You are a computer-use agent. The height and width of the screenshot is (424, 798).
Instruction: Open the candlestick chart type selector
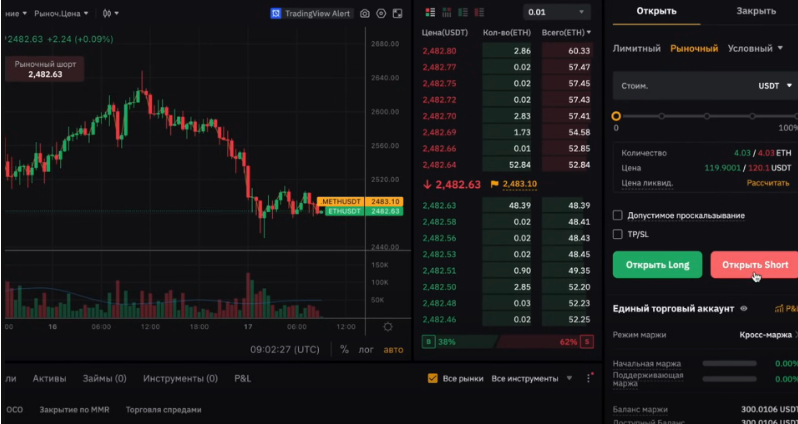point(110,13)
